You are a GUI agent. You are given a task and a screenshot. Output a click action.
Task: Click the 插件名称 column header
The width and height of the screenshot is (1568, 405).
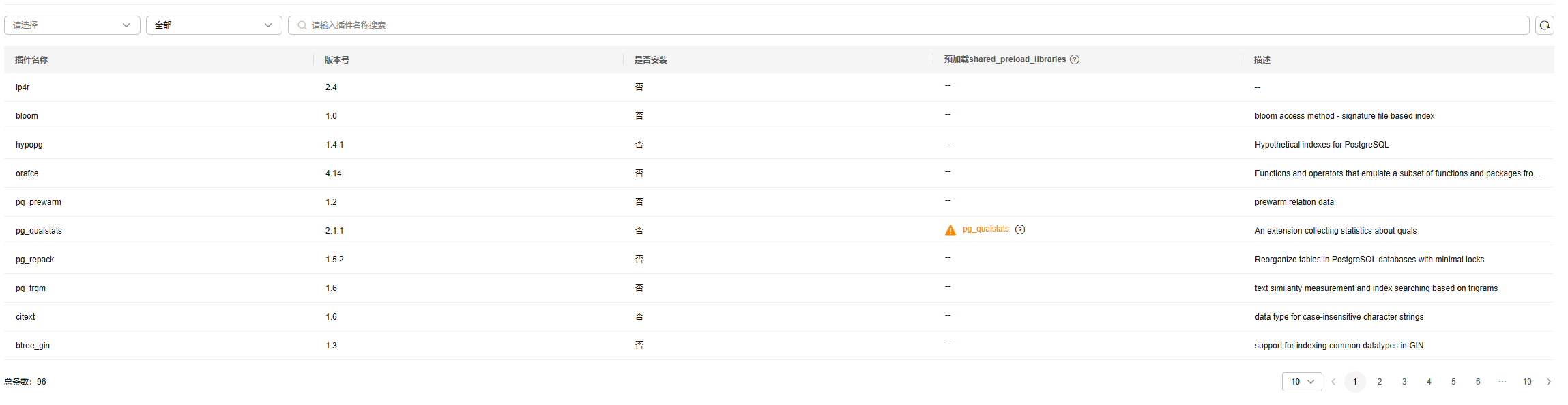tap(31, 60)
